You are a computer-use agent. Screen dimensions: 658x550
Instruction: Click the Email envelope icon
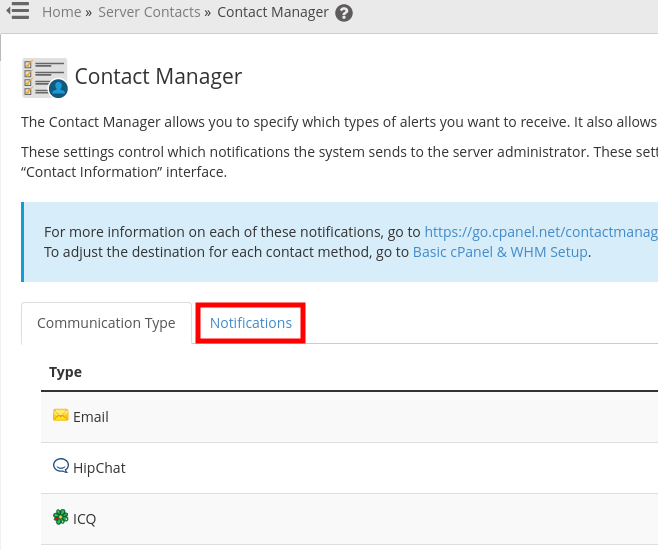point(60,415)
